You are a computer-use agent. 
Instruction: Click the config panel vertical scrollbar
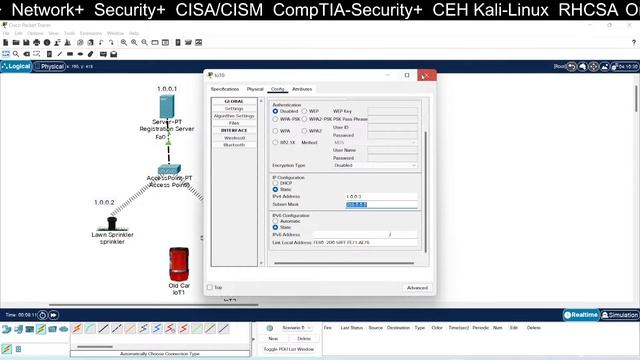425,192
